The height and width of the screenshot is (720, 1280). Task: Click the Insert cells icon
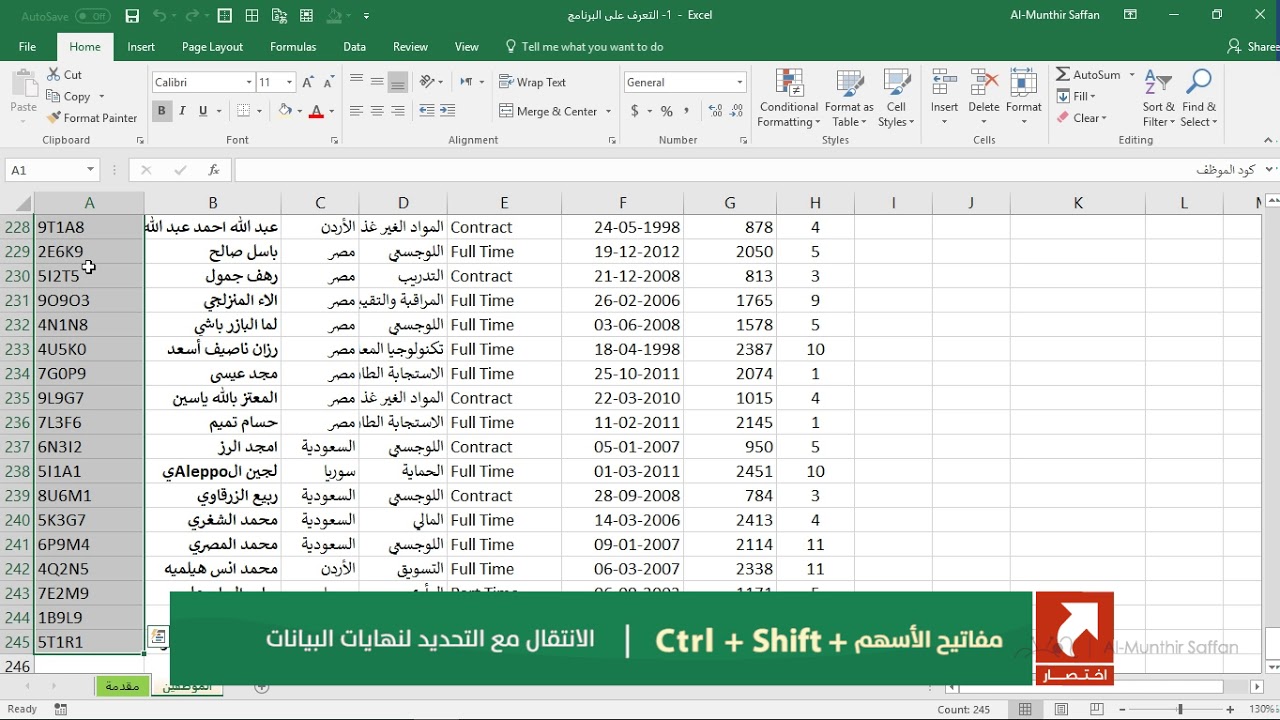pyautogui.click(x=944, y=83)
